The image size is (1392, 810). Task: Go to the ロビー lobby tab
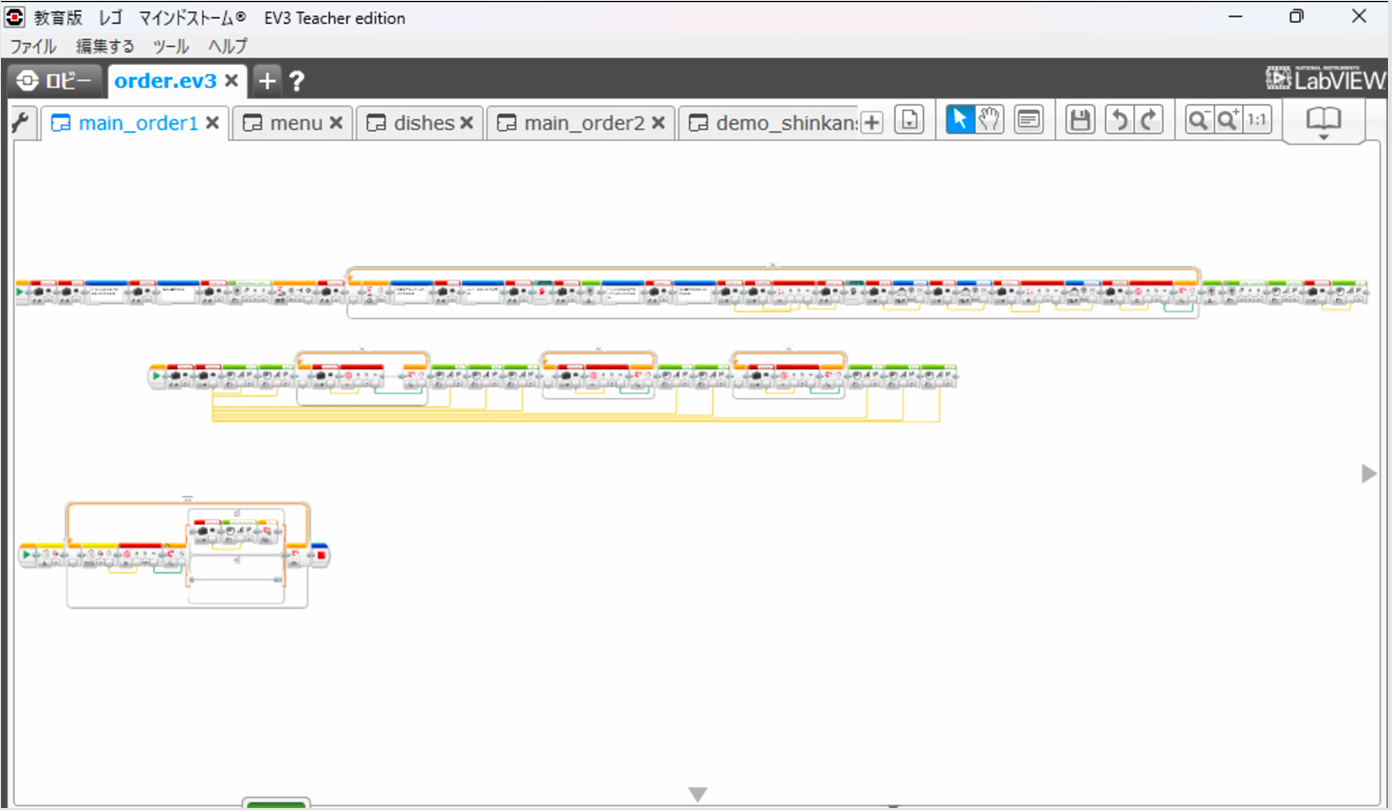[55, 81]
